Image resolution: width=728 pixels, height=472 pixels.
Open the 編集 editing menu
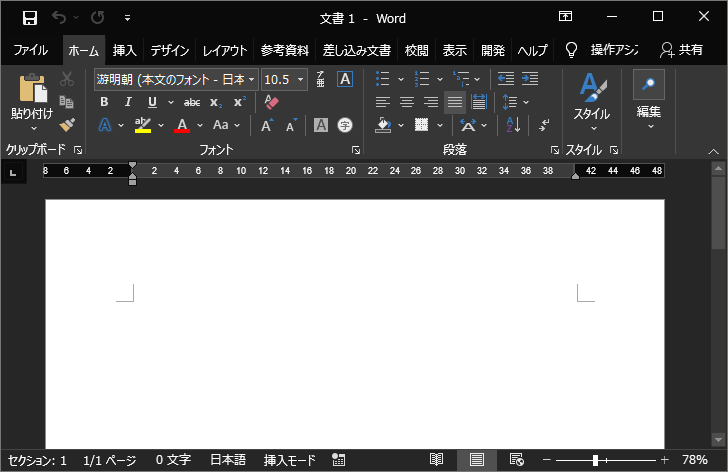point(649,100)
